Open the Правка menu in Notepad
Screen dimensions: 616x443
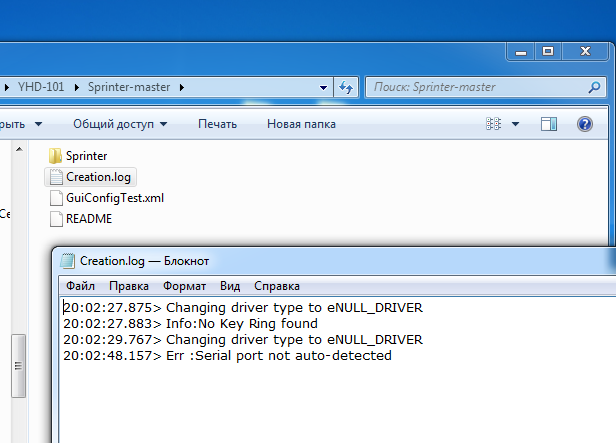[129, 285]
